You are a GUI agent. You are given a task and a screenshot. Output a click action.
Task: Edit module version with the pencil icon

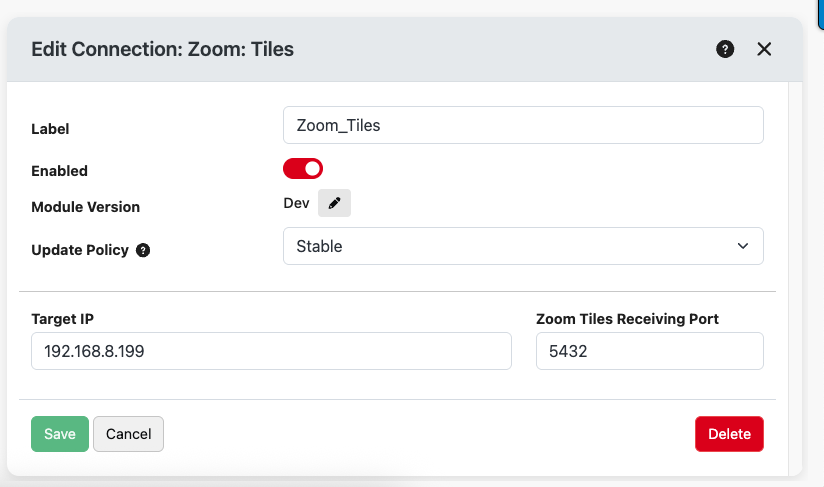tap(334, 203)
